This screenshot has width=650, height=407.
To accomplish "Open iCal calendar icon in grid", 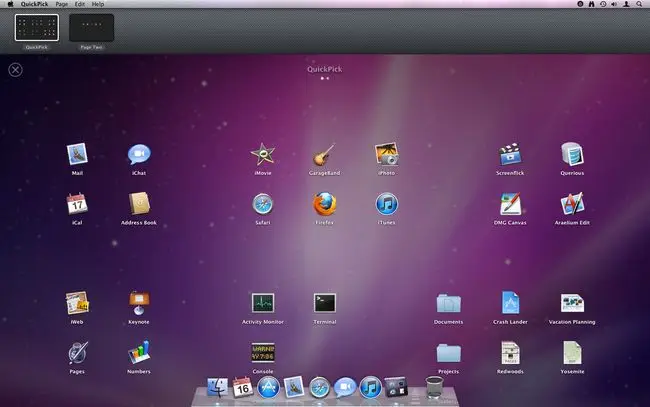I will click(x=77, y=204).
